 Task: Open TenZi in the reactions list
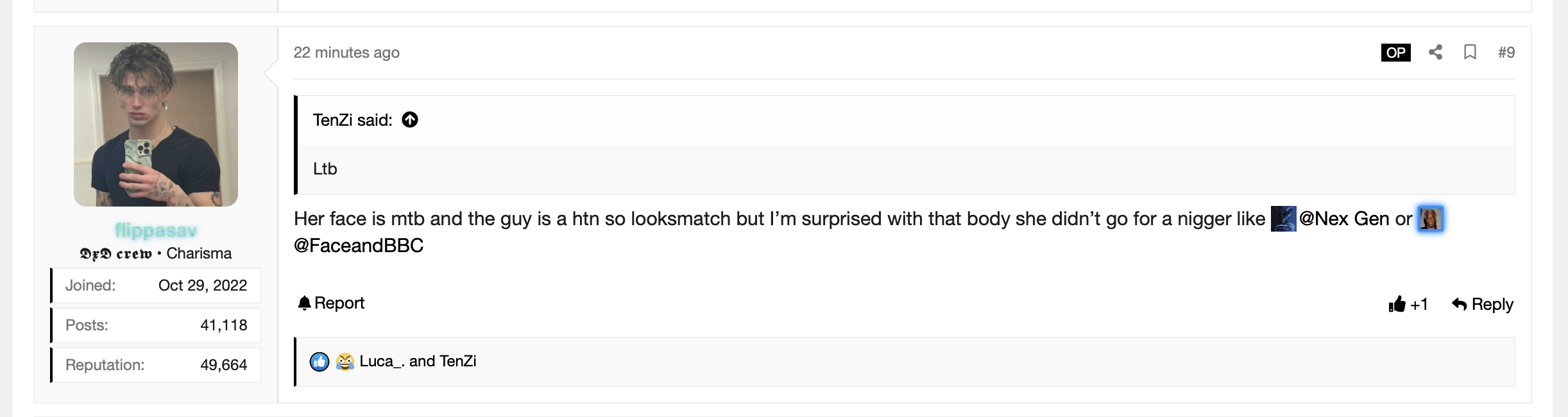click(x=458, y=361)
